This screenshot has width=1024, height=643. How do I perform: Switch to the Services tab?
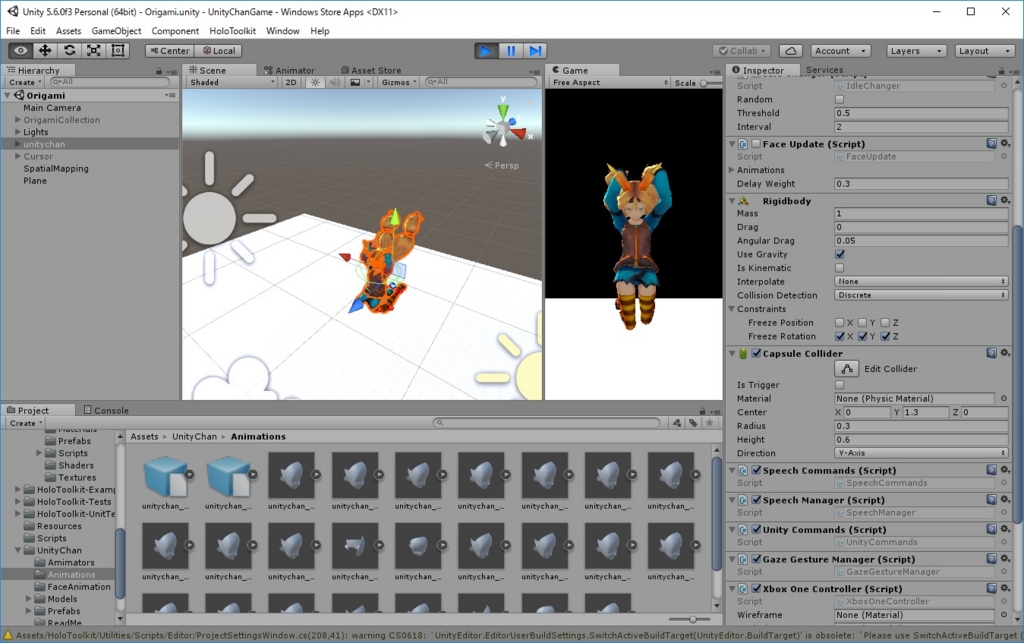[x=824, y=70]
